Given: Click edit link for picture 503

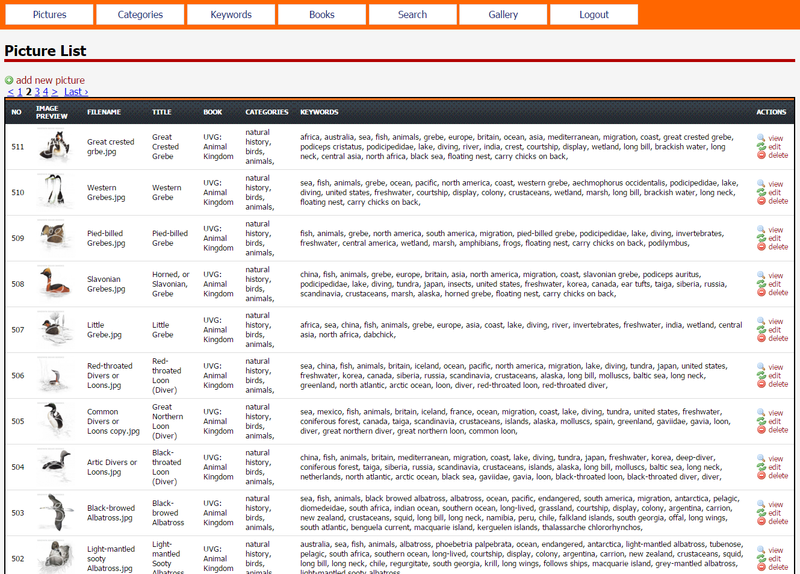Looking at the screenshot, I should pyautogui.click(x=774, y=513).
